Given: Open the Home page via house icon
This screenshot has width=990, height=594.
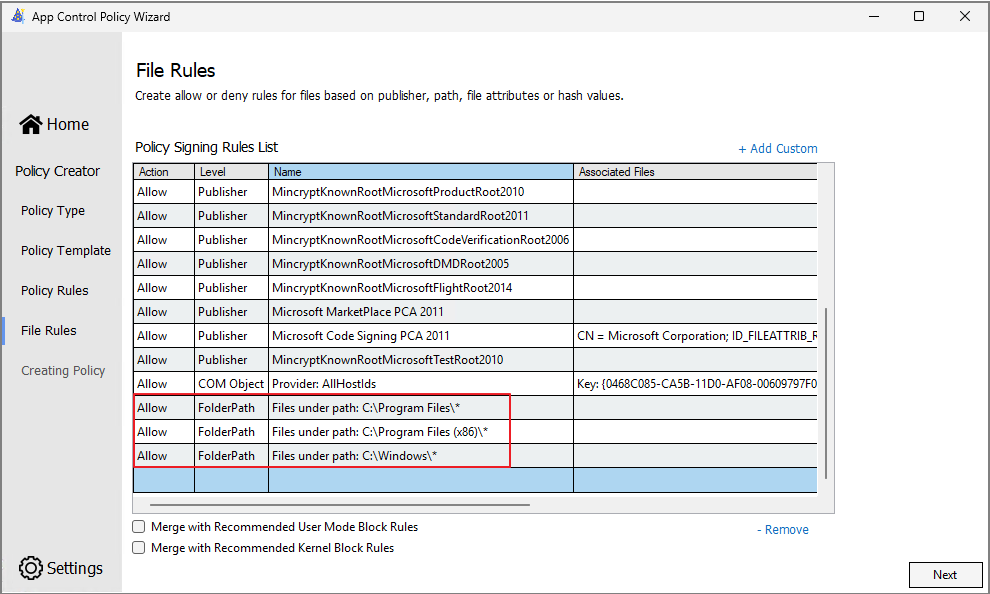Looking at the screenshot, I should [x=30, y=124].
